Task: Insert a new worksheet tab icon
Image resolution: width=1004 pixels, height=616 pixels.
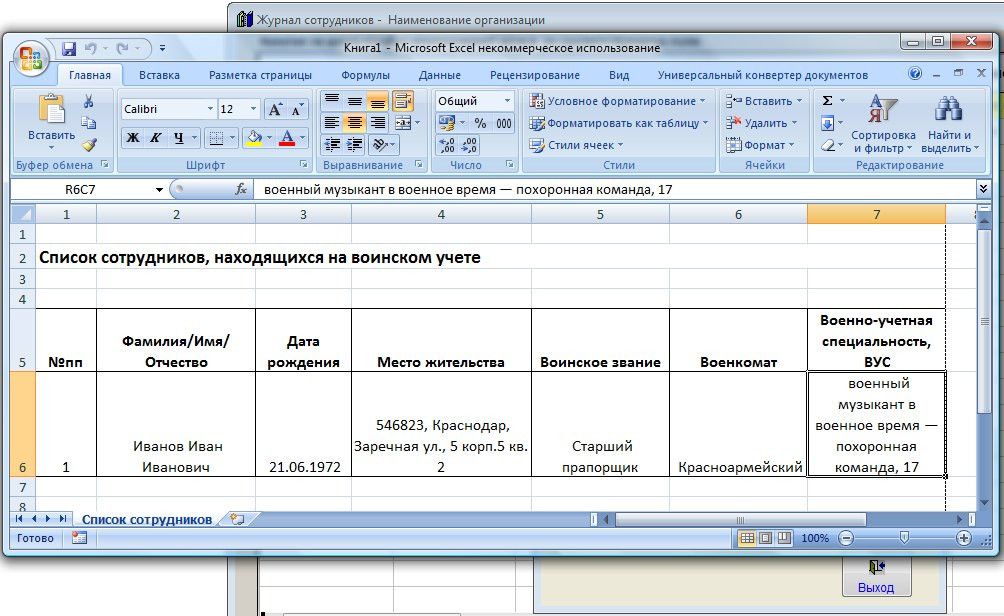Action: [237, 519]
